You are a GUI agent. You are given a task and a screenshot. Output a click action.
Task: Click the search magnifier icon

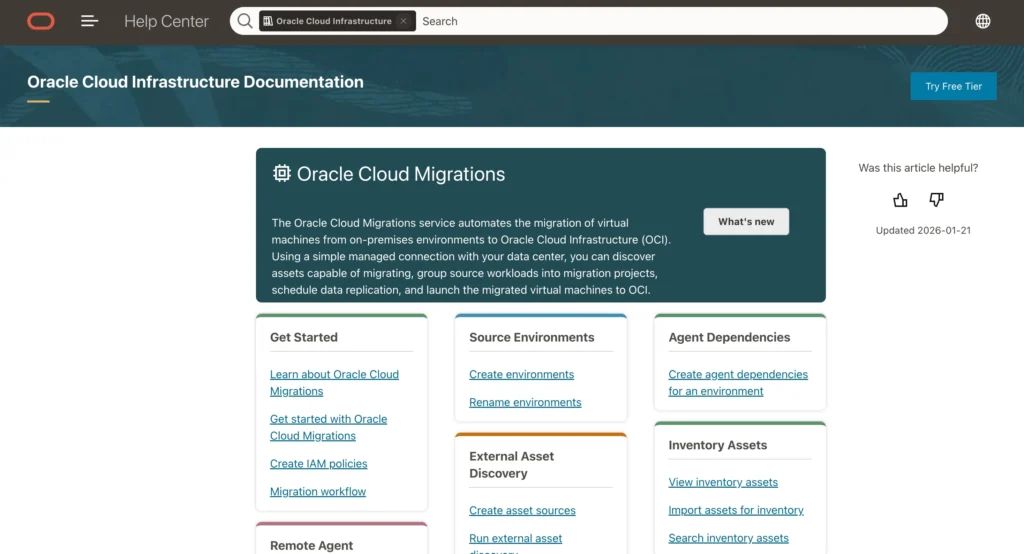tap(245, 22)
